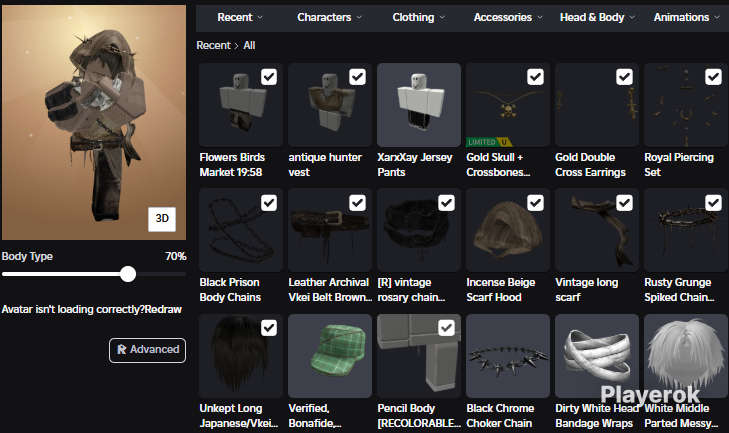729x433 pixels.
Task: Click the Redraw avatar link
Action: click(x=163, y=309)
